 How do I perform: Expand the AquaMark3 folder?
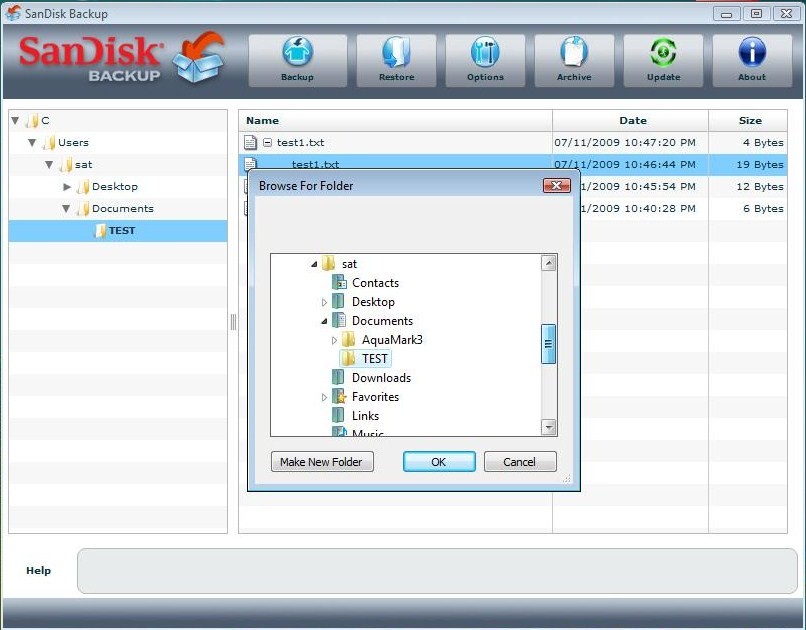point(334,340)
